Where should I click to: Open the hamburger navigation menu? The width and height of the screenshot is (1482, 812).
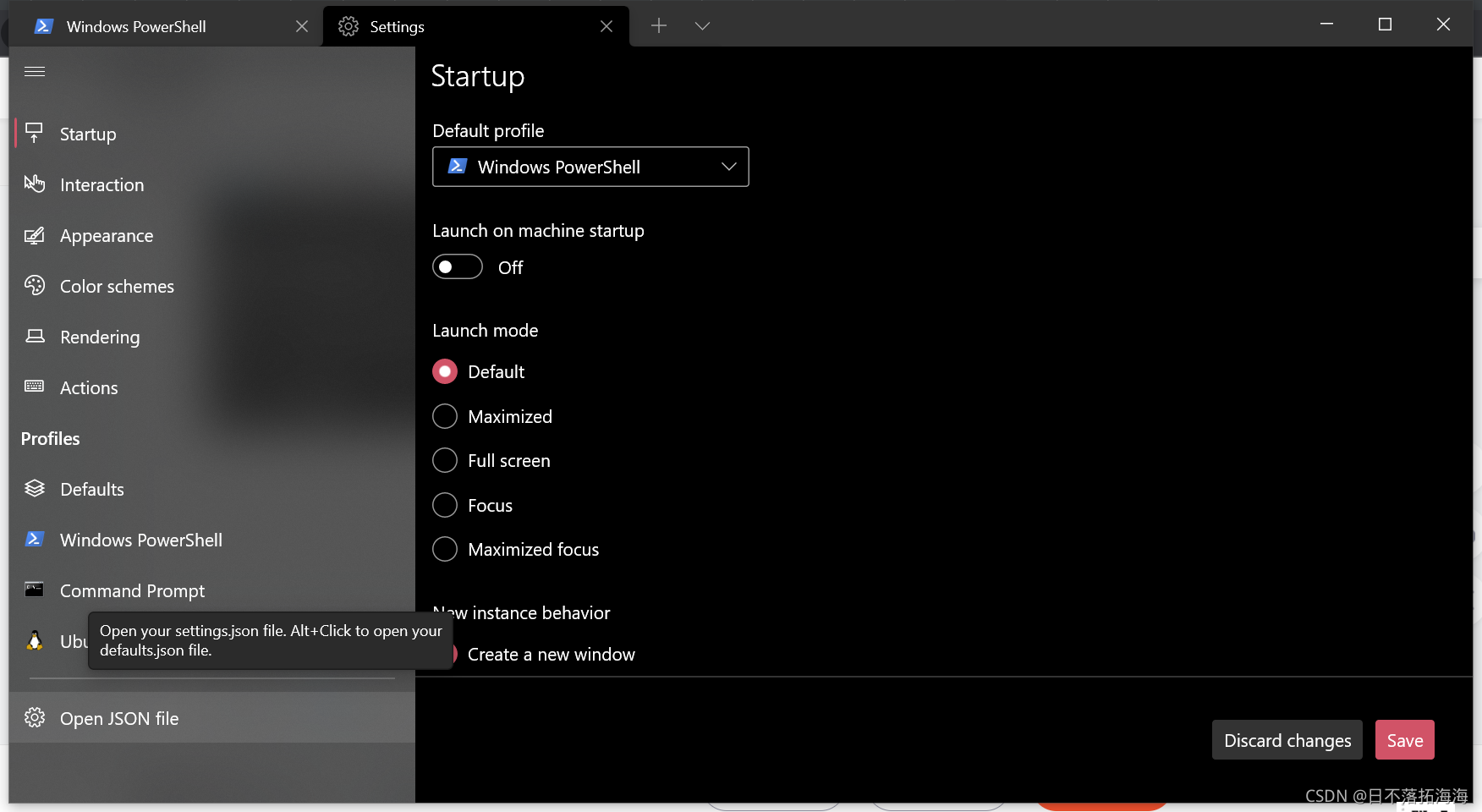click(35, 71)
